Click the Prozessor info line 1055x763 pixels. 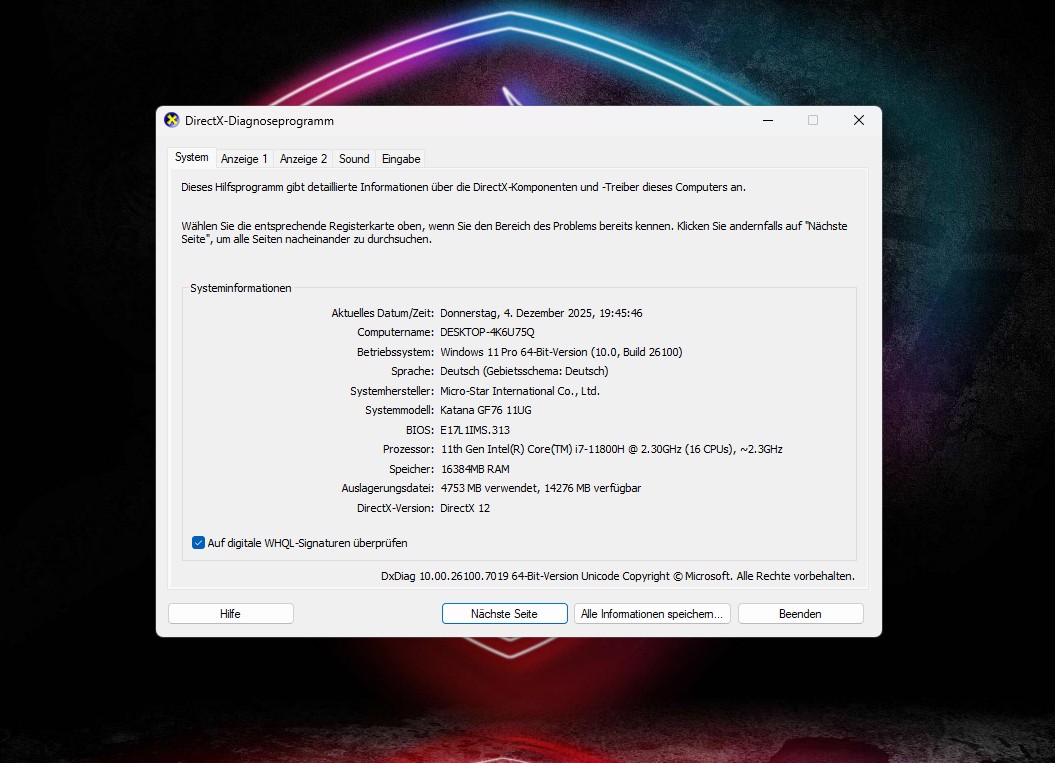[610, 450]
